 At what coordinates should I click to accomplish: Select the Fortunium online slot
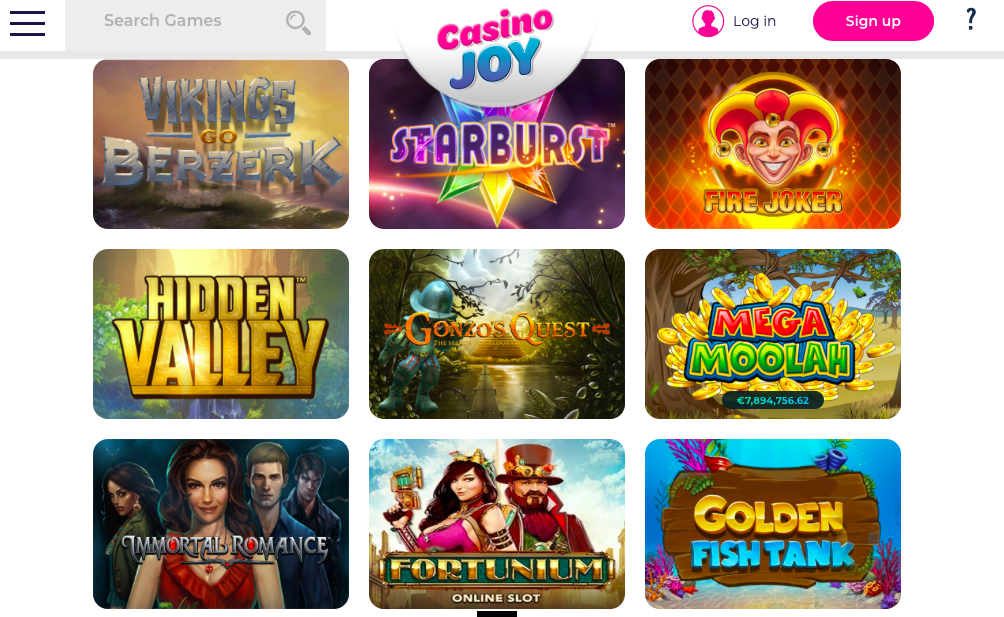[x=497, y=524]
